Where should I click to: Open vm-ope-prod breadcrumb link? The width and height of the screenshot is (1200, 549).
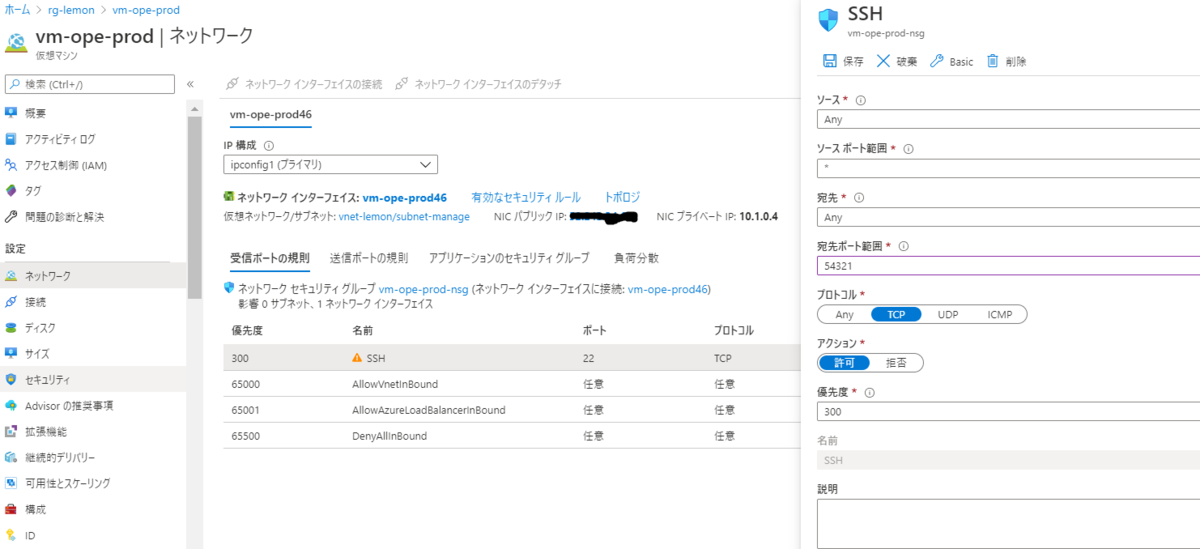[146, 9]
